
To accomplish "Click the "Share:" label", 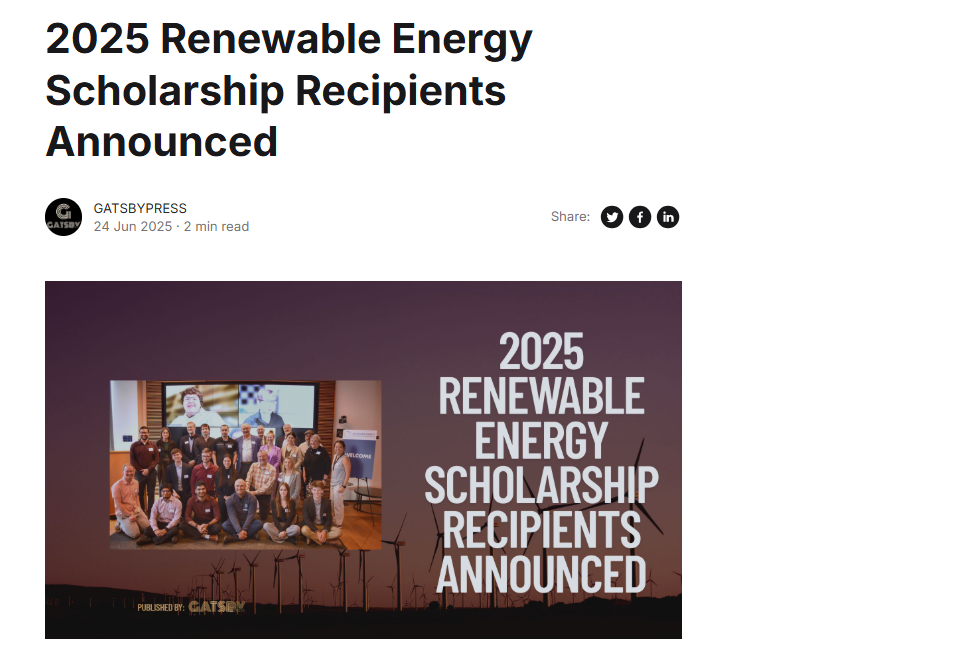I will (570, 217).
